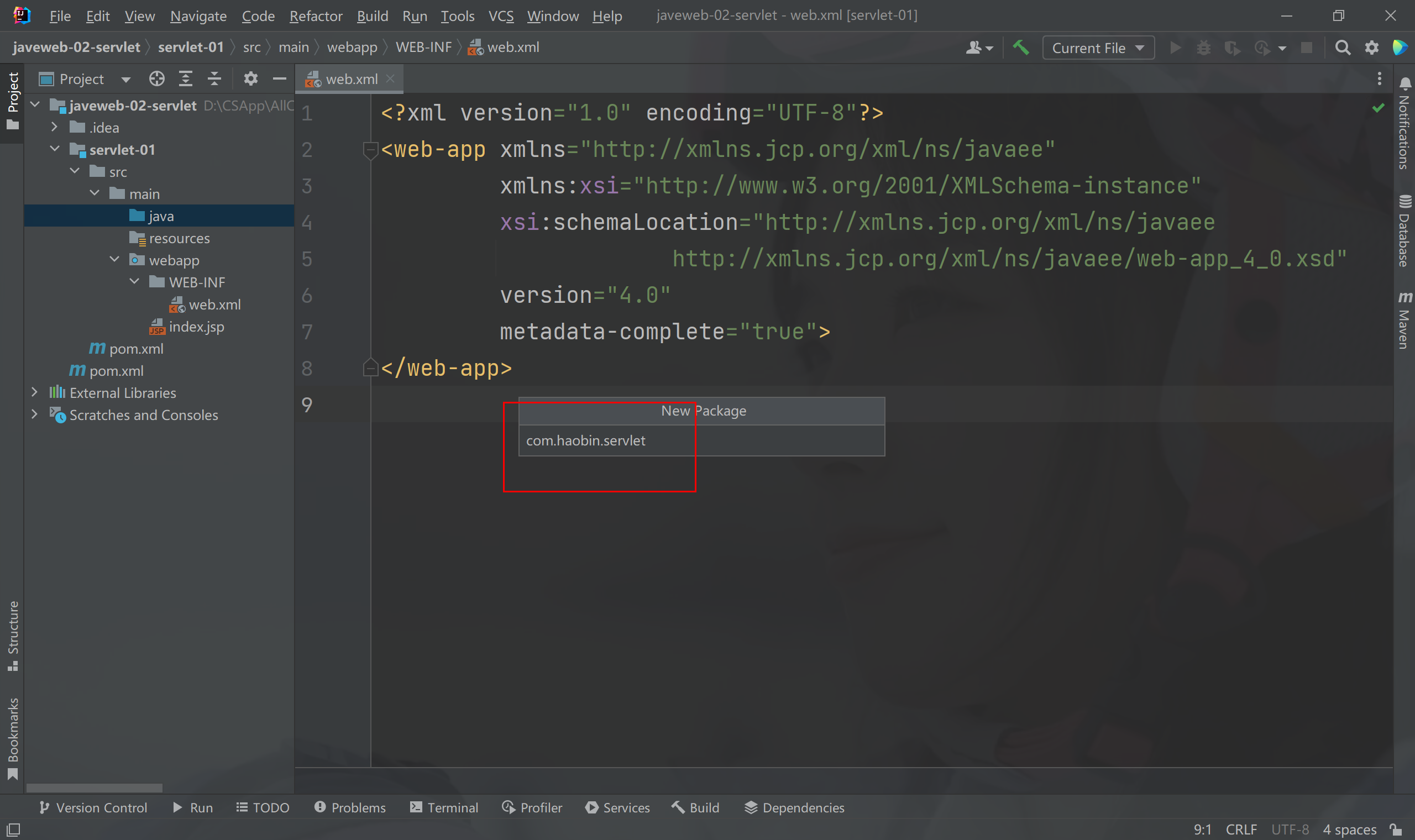The height and width of the screenshot is (840, 1415).
Task: Click the CRLF line separator status entry
Action: [1241, 830]
